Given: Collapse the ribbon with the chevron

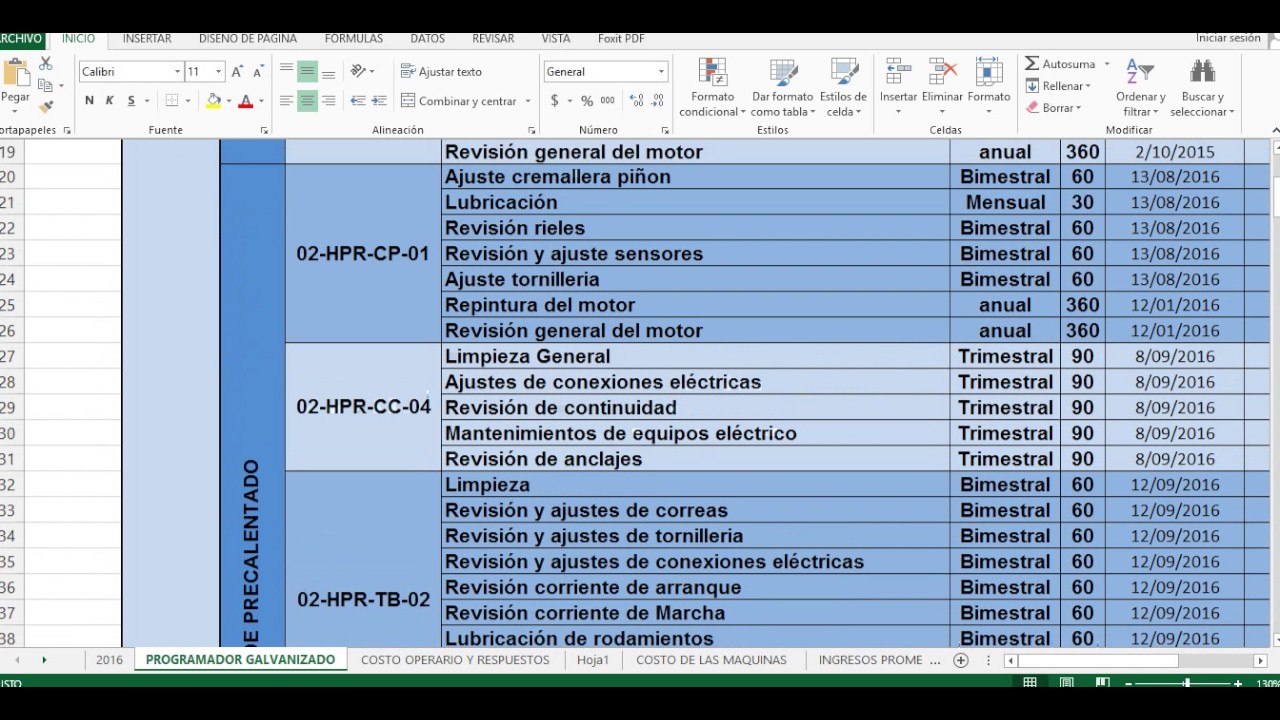Looking at the screenshot, I should pyautogui.click(x=1275, y=131).
